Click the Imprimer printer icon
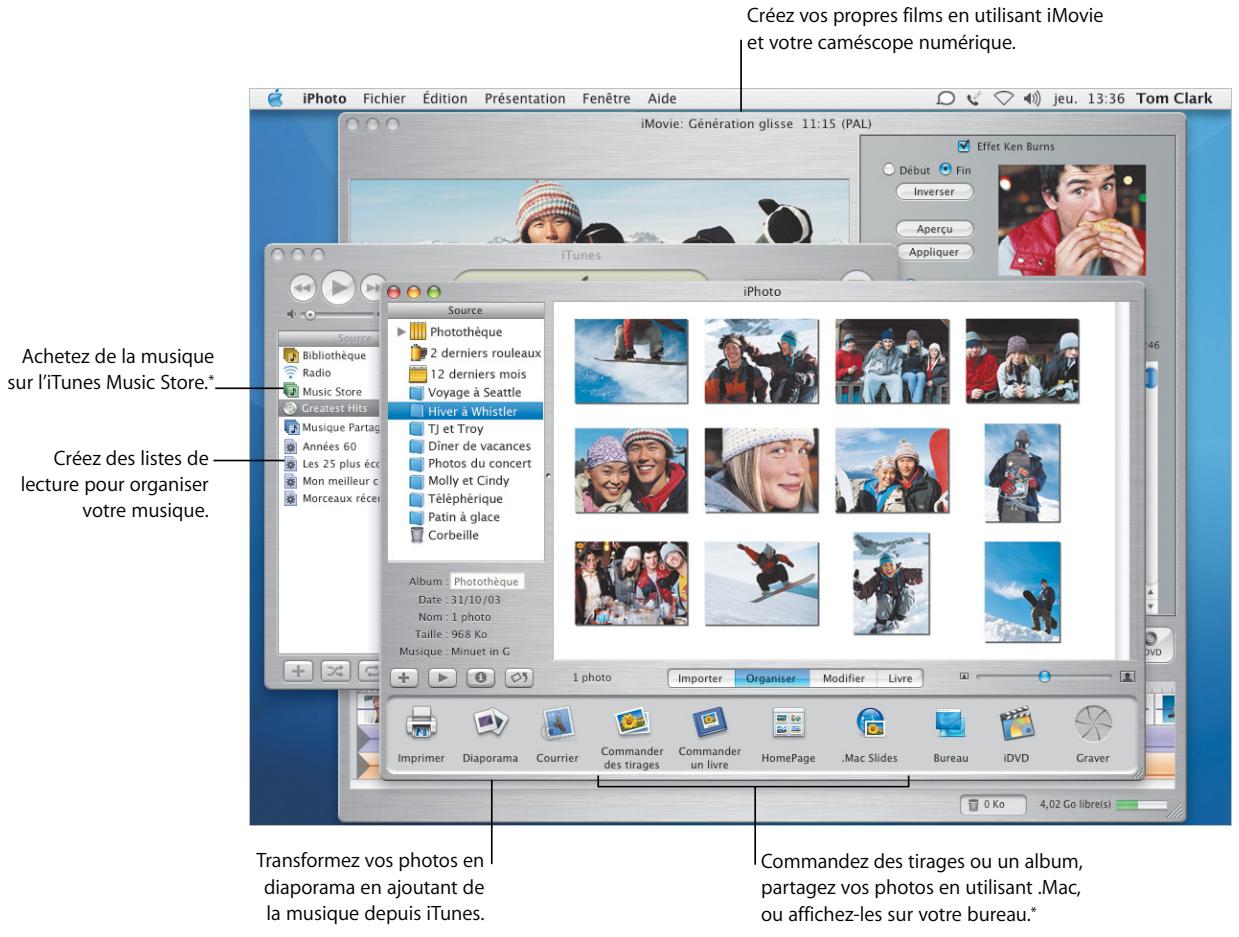The width and height of the screenshot is (1239, 937). [x=421, y=722]
